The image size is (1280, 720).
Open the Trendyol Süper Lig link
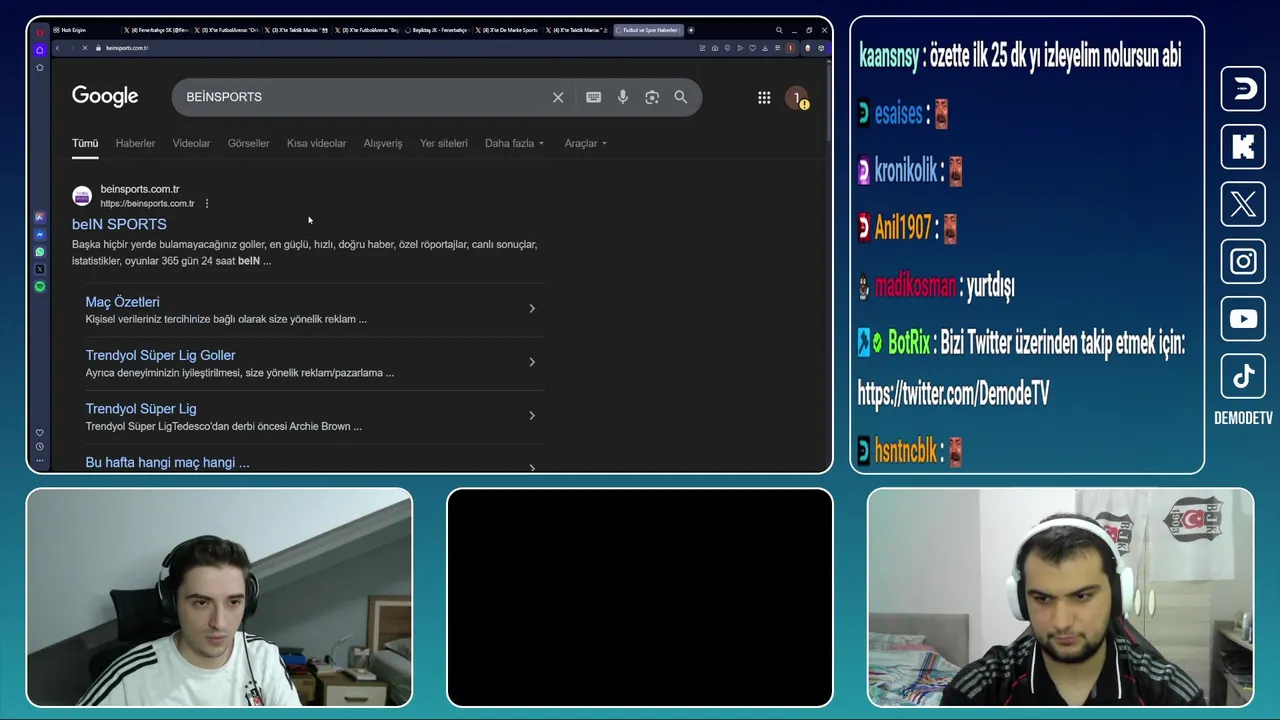click(141, 409)
